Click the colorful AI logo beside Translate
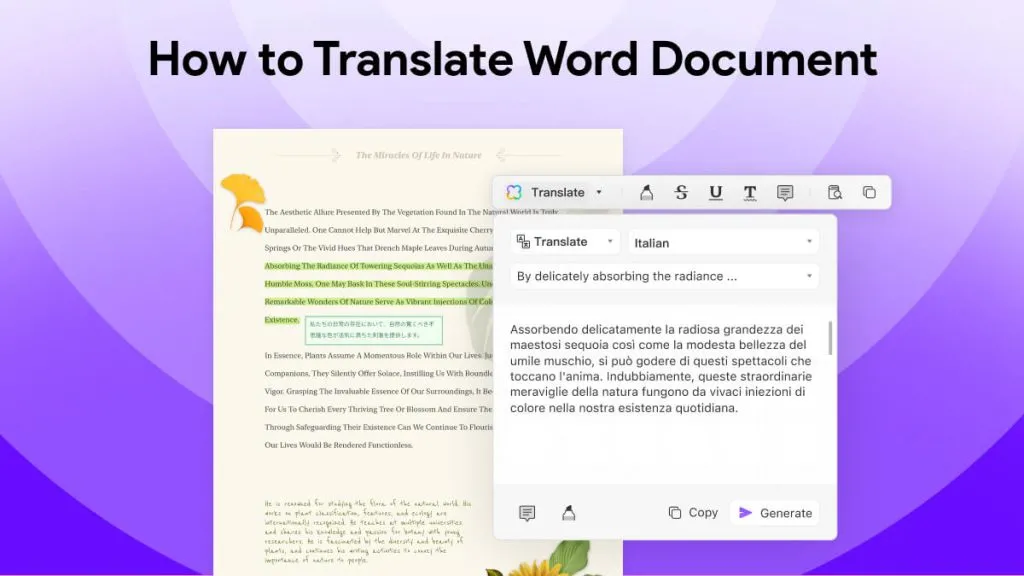 coord(514,192)
